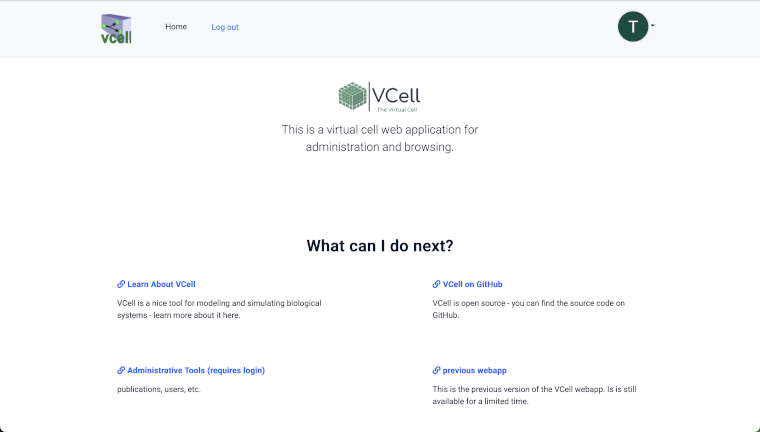This screenshot has width=760, height=432.
Task: Click the virtual cell web application tagline
Action: (380, 138)
